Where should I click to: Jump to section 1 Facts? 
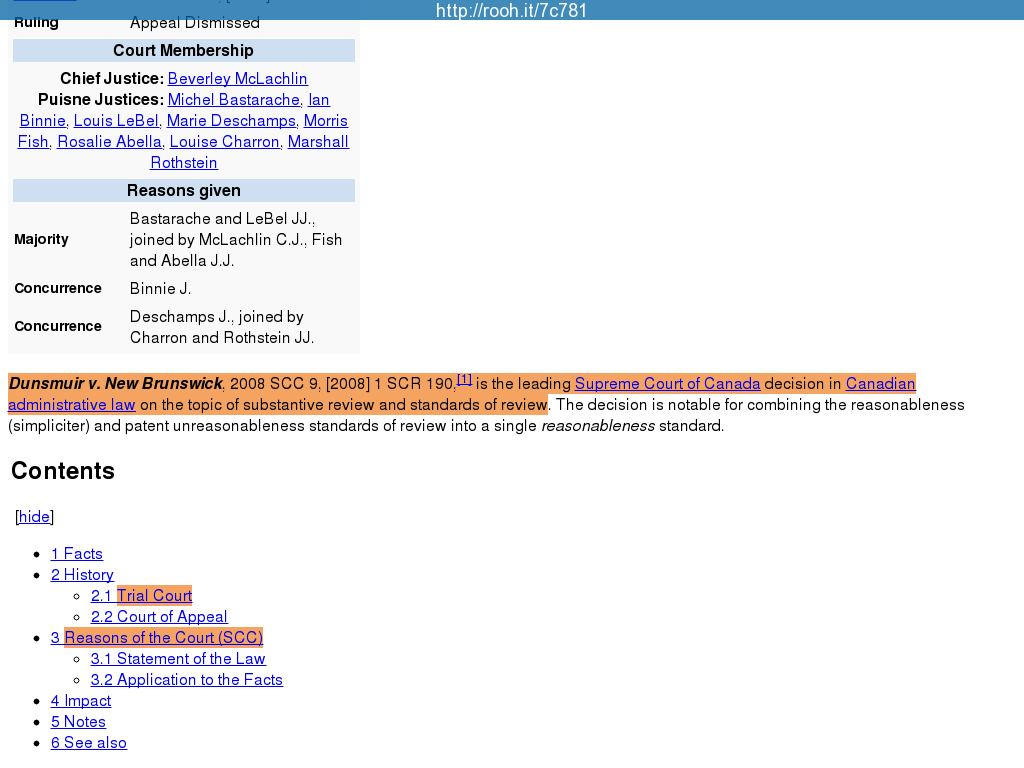click(x=77, y=554)
